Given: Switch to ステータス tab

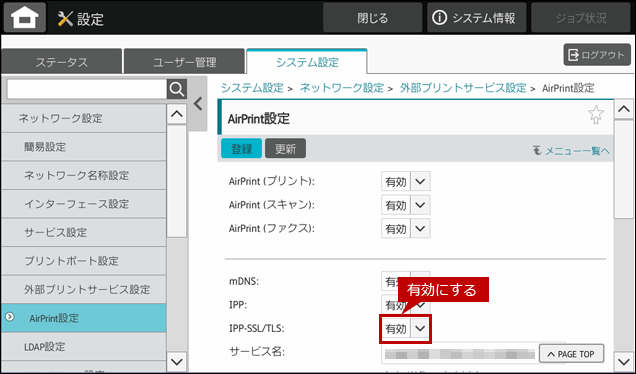Looking at the screenshot, I should tap(62, 62).
